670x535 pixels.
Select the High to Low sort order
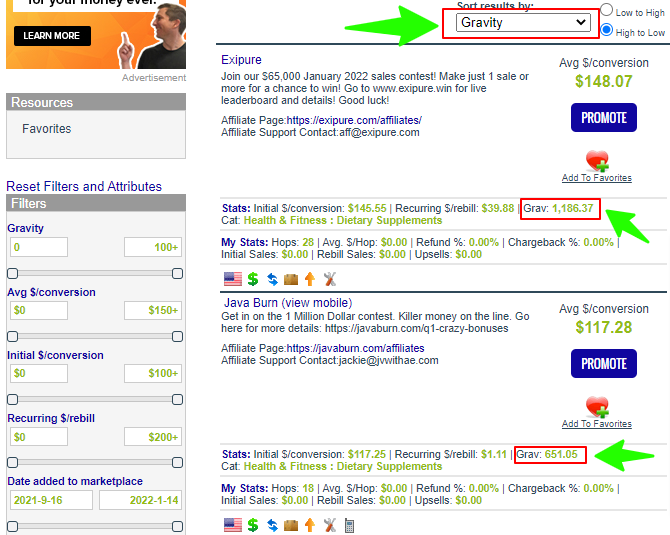click(x=606, y=30)
